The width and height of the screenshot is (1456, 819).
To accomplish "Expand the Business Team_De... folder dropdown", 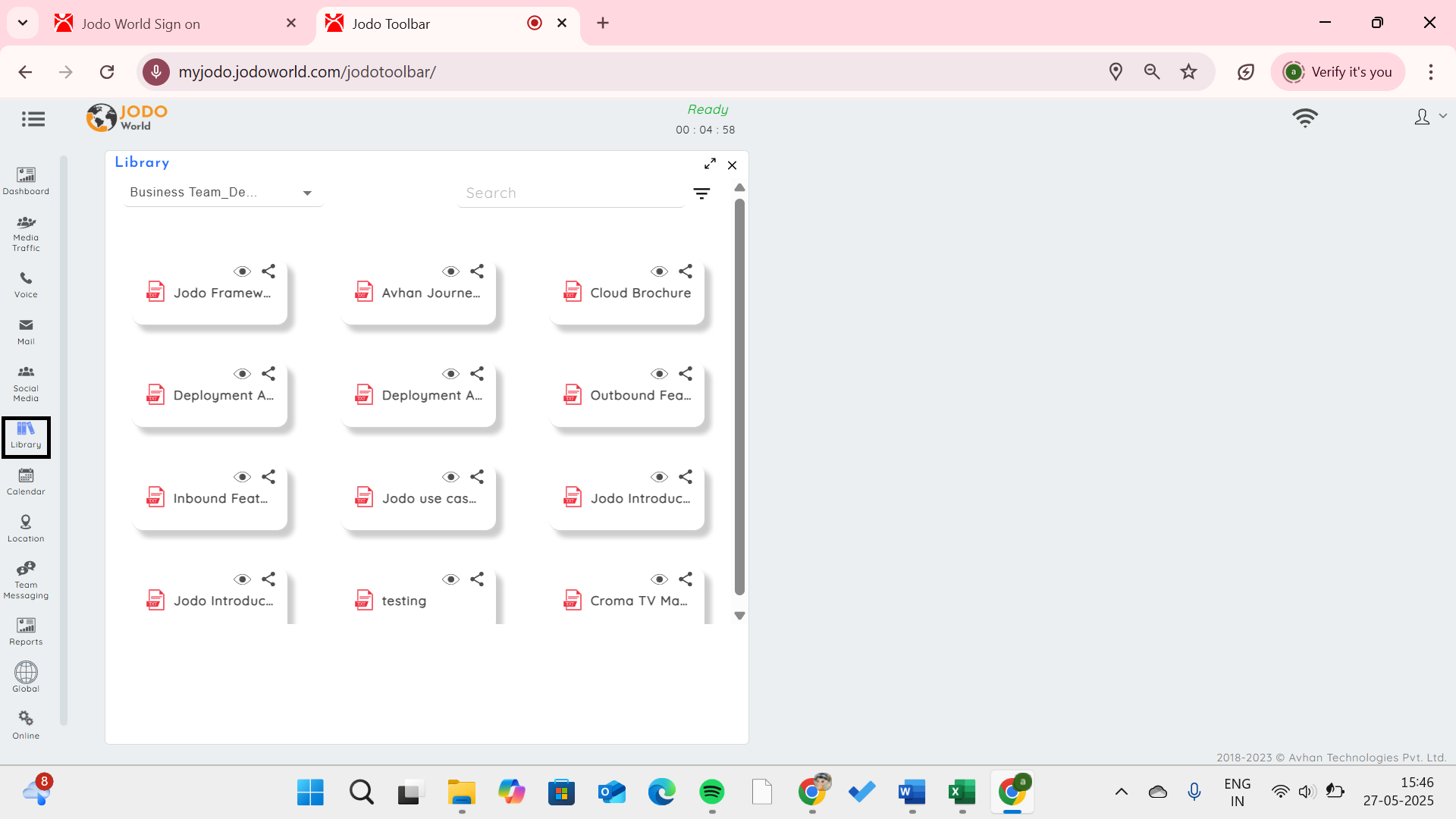I will point(223,193).
